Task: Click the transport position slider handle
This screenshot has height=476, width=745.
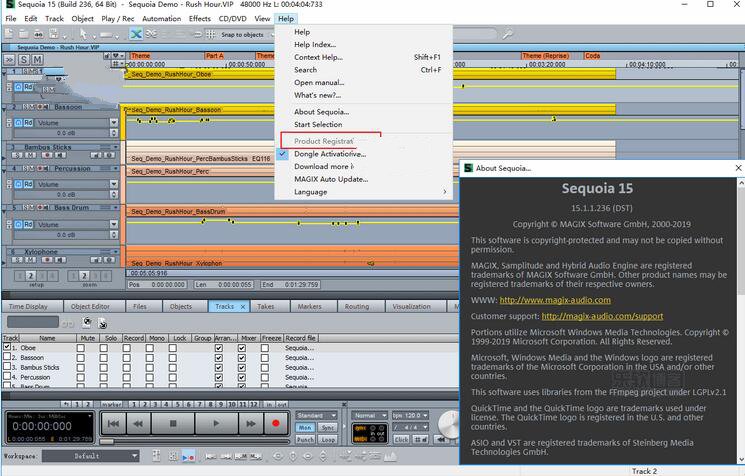Action: (106, 441)
